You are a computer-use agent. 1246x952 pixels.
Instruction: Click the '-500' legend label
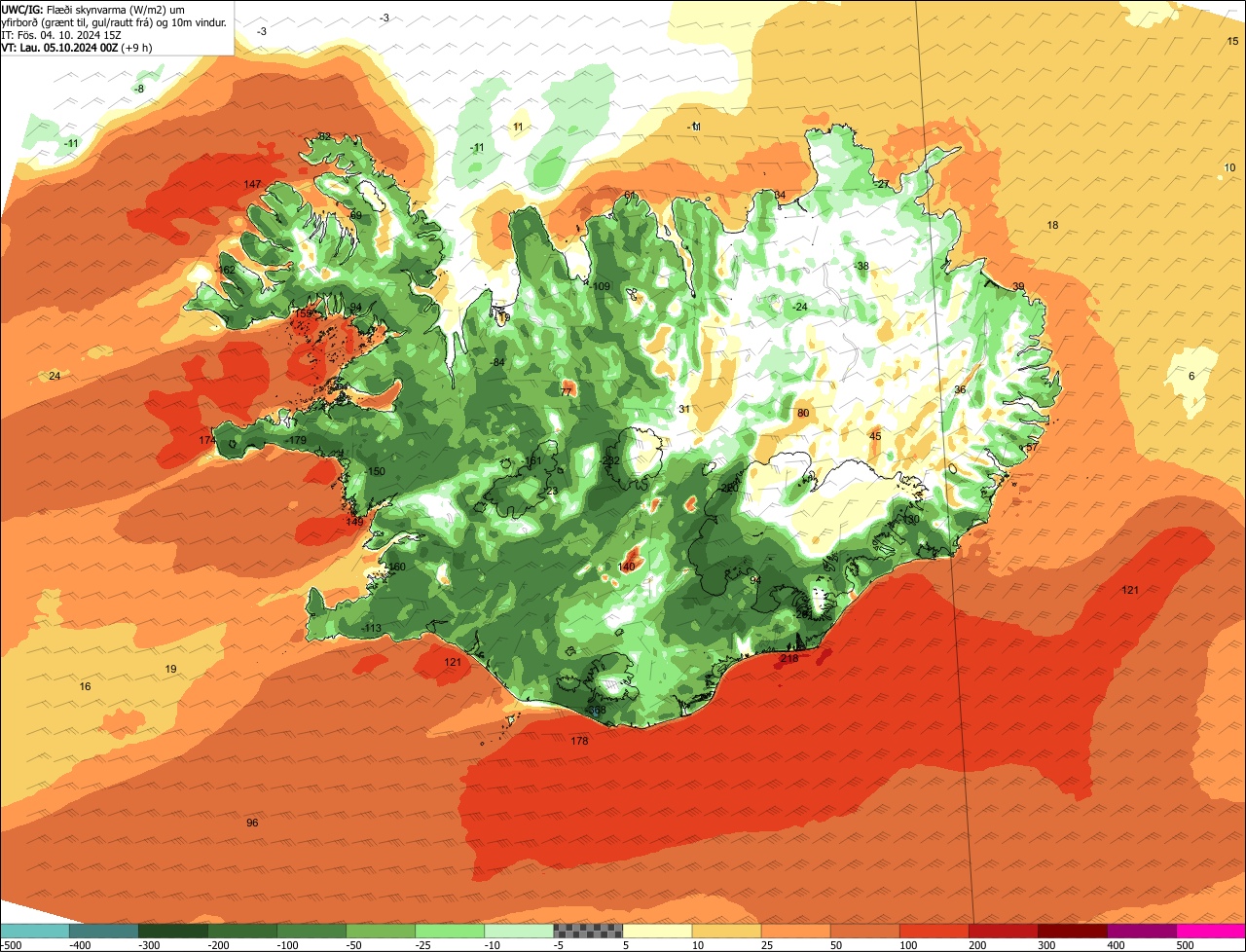coord(12,944)
